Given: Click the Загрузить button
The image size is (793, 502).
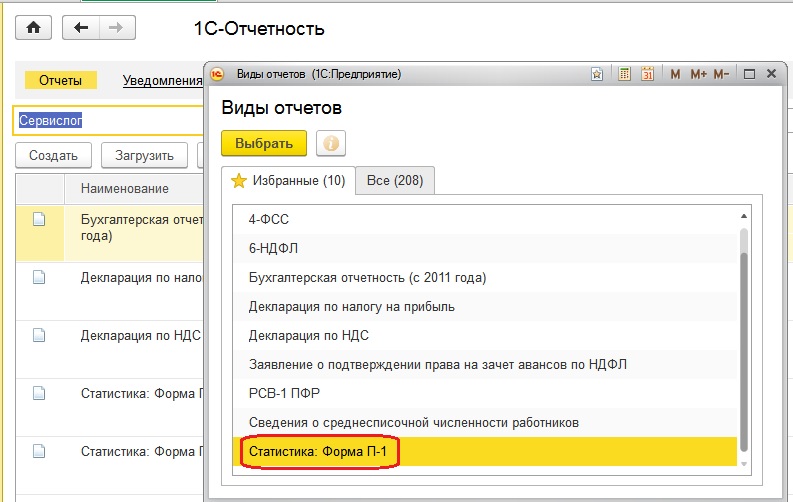Looking at the screenshot, I should point(144,155).
